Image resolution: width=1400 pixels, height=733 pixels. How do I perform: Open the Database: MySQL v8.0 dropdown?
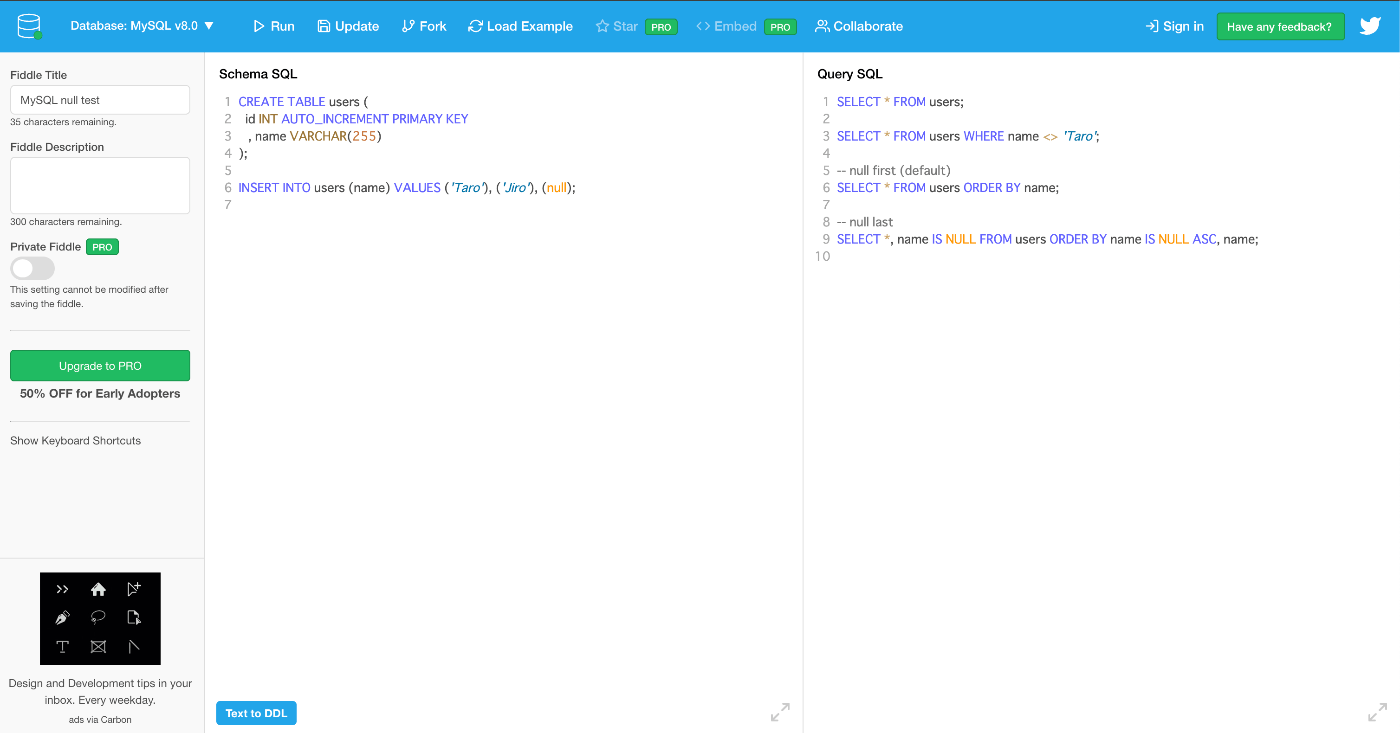point(142,26)
